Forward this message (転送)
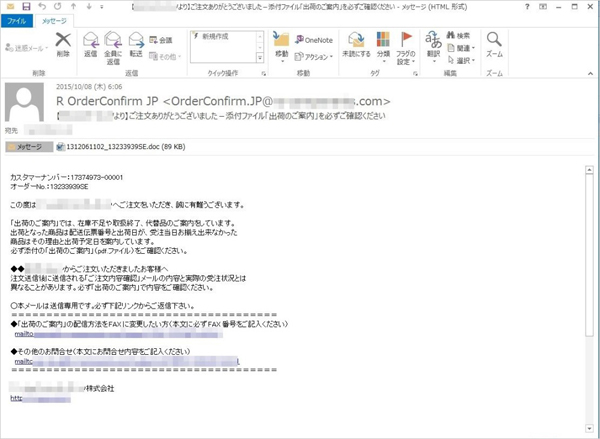This screenshot has width=600, height=439. click(135, 45)
